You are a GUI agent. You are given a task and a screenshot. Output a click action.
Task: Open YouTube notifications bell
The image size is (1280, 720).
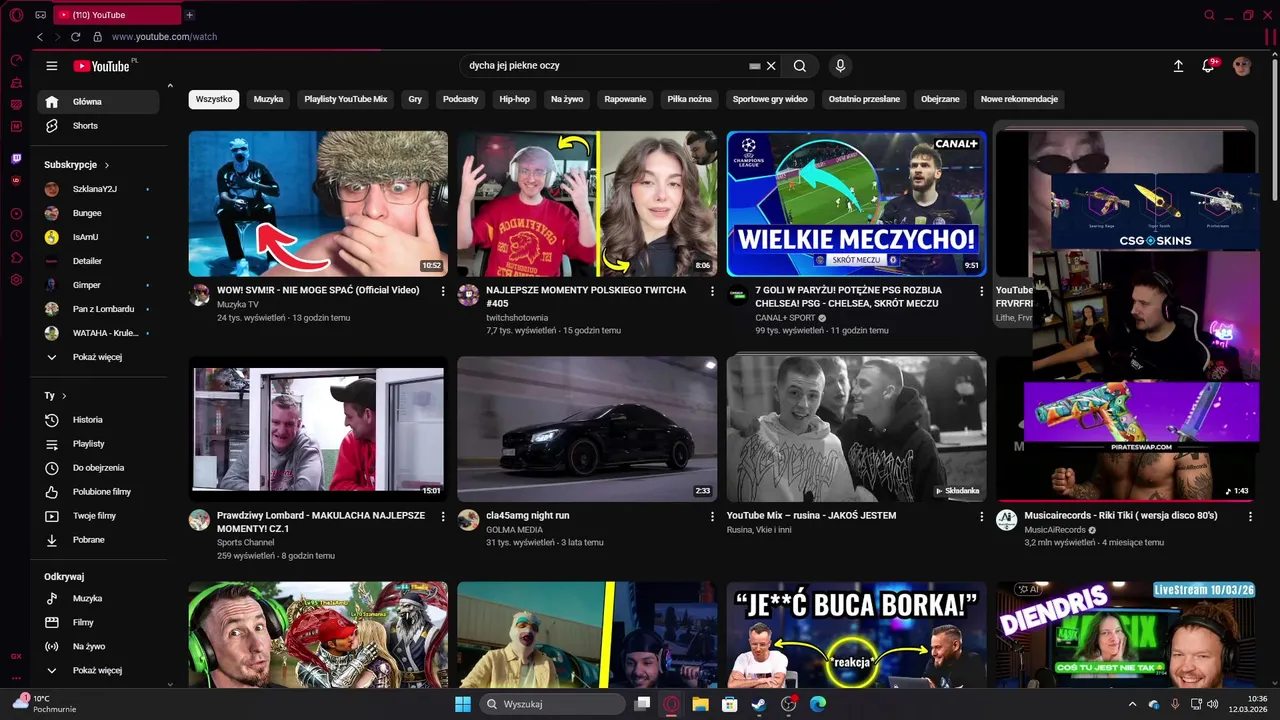(1210, 66)
